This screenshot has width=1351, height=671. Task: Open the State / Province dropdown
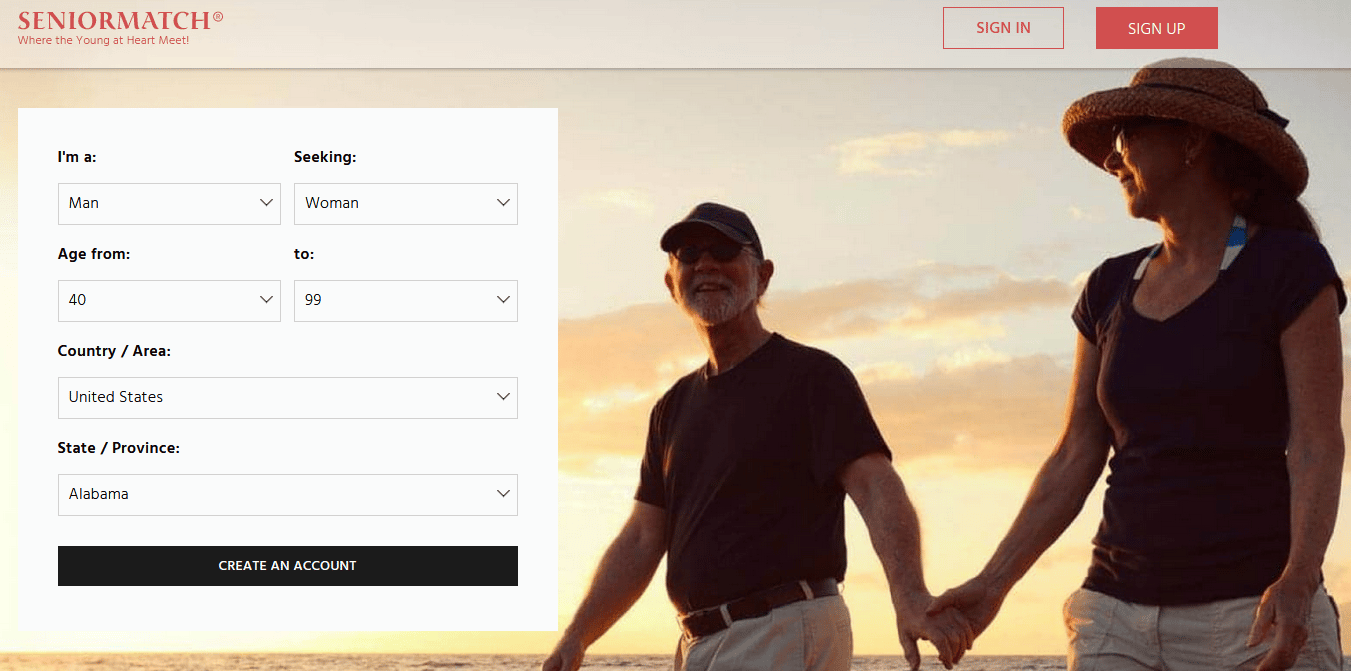click(288, 495)
